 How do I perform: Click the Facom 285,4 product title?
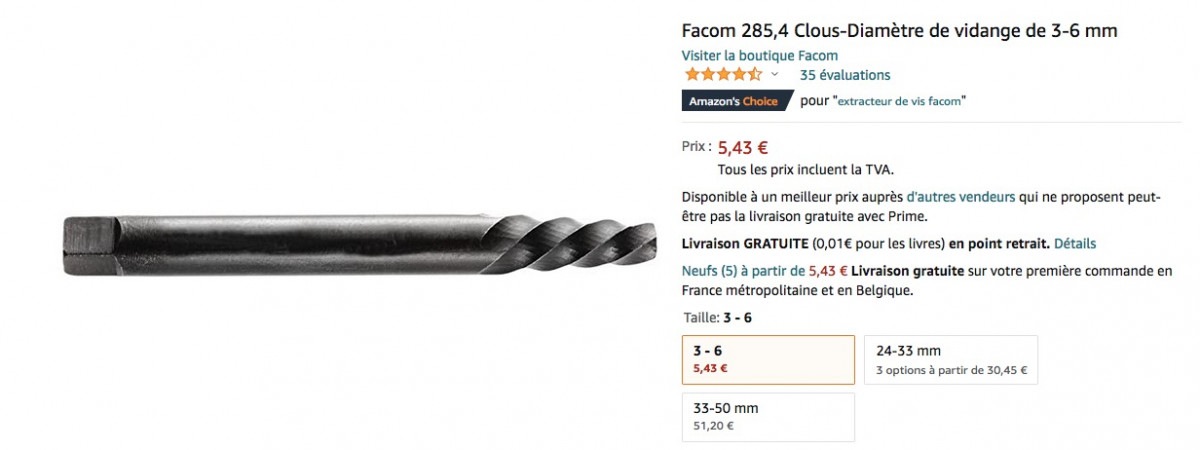[899, 31]
